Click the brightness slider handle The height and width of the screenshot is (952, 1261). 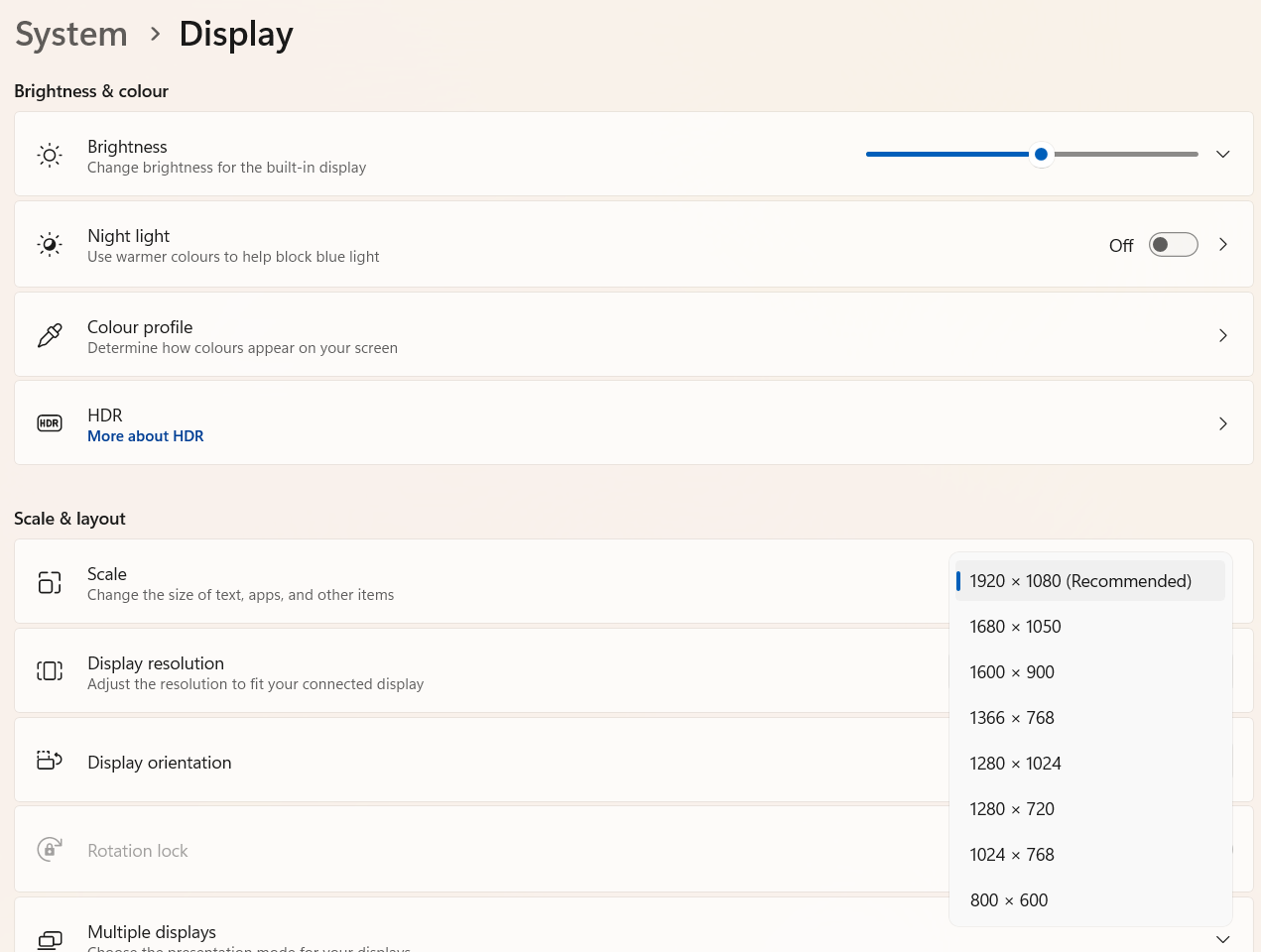coord(1041,155)
